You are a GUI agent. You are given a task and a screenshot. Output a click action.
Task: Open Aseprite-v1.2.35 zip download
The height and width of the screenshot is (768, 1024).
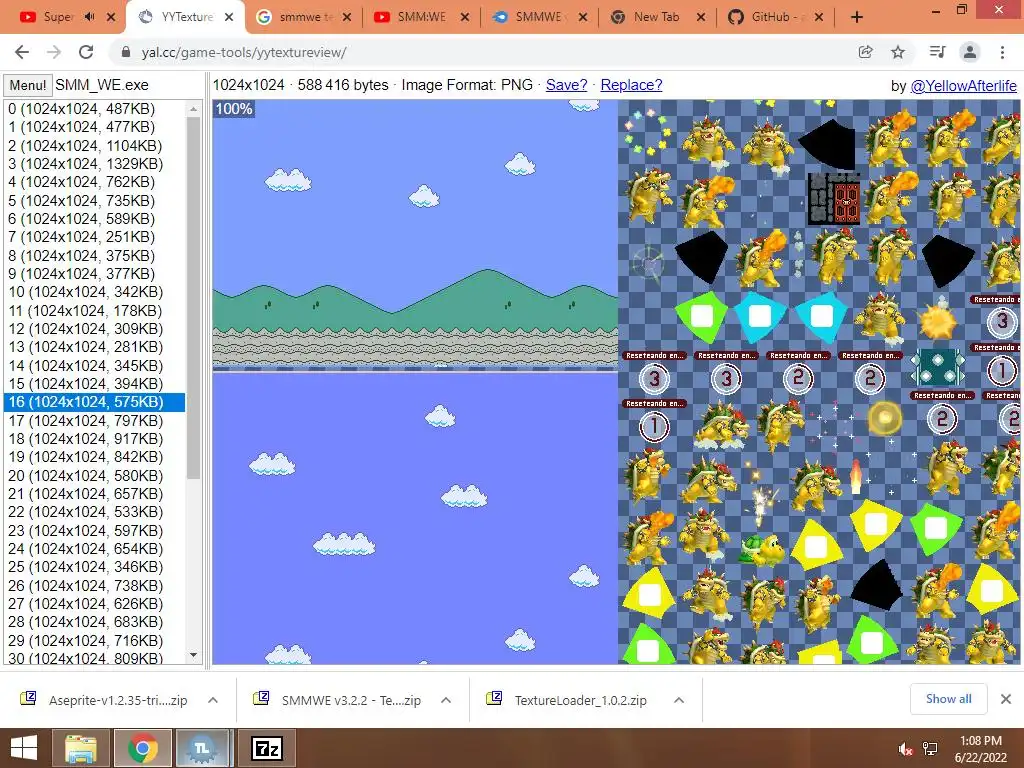coord(118,700)
